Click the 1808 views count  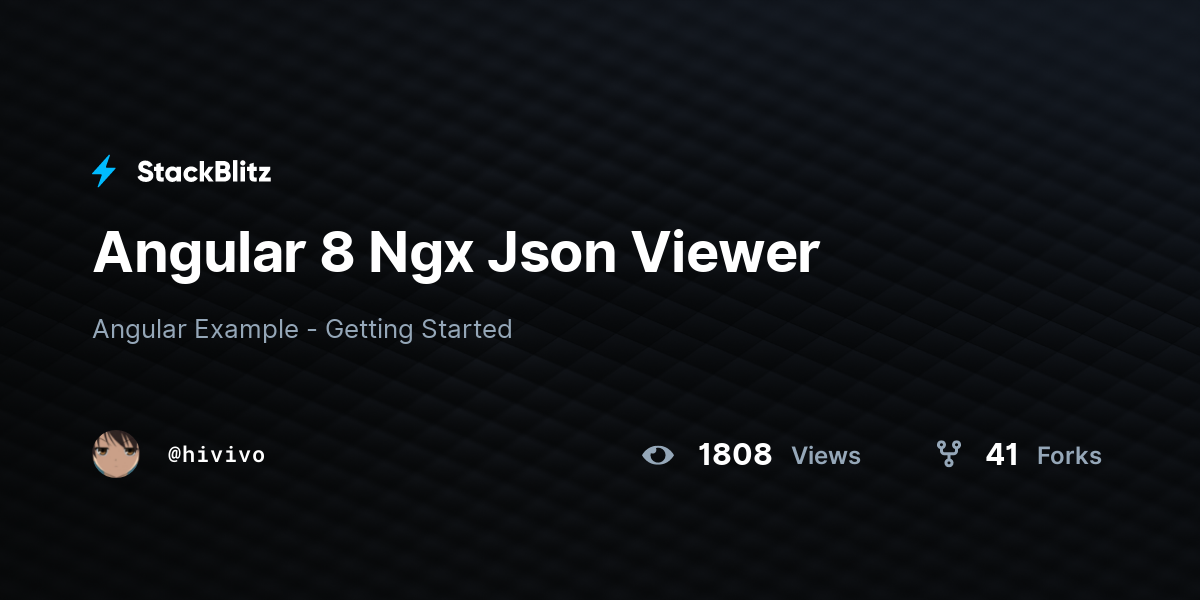click(735, 455)
